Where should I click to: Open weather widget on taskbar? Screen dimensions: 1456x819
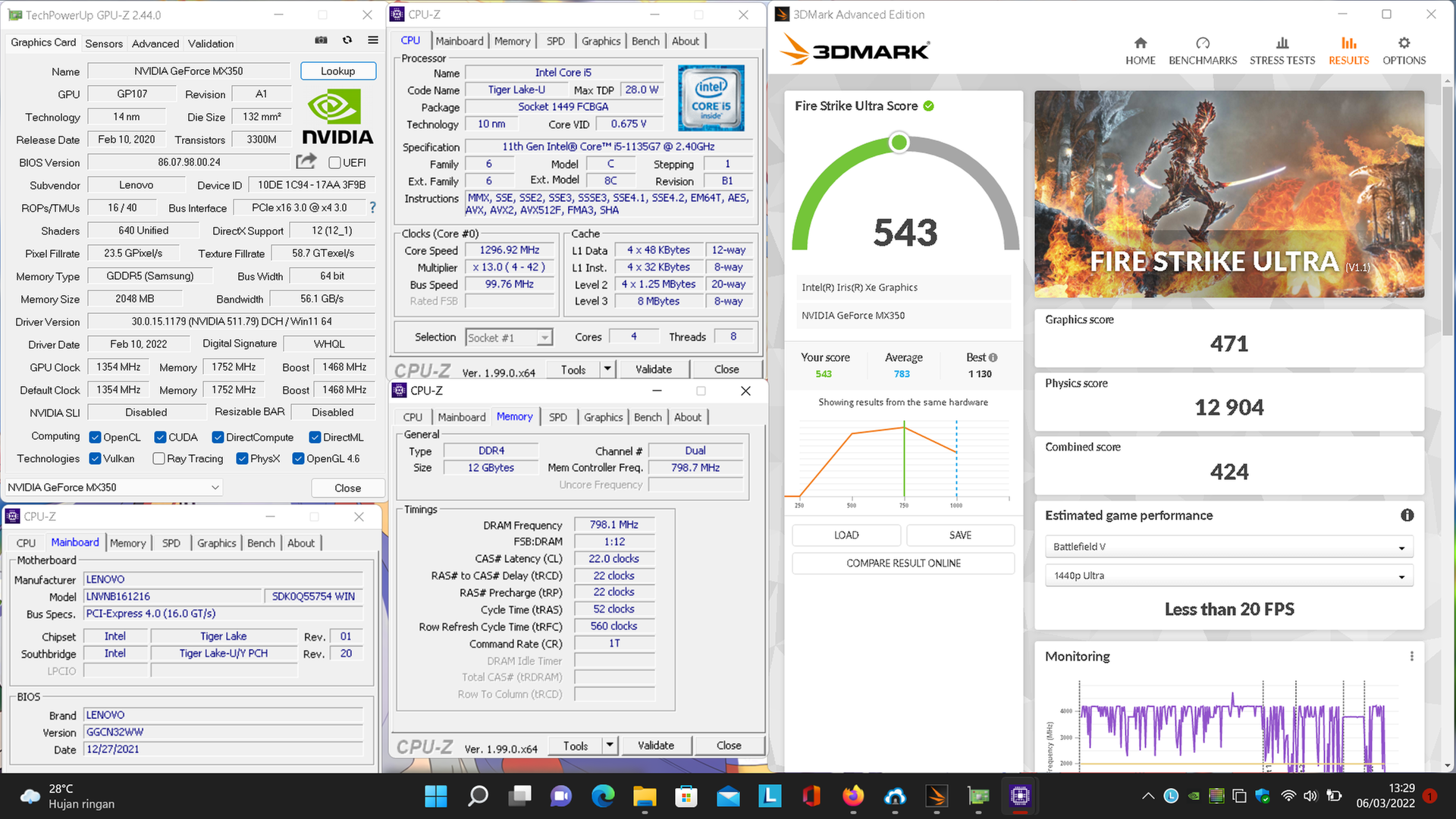[68, 796]
